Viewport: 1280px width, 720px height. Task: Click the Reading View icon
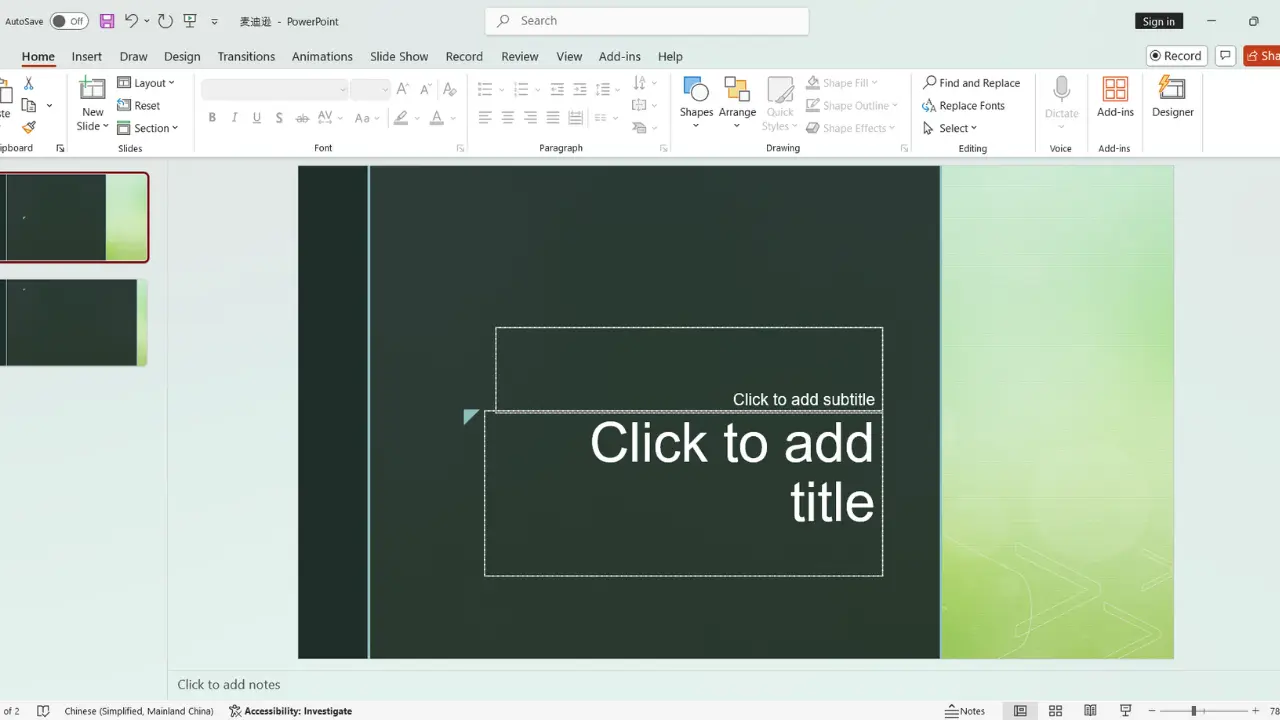[1090, 710]
